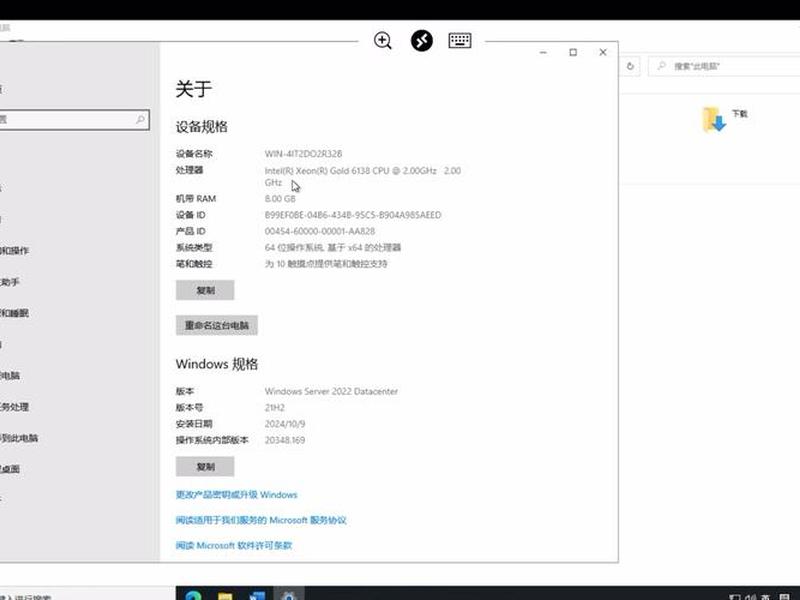Click 重命名这台电脑 button
800x600 pixels.
pyautogui.click(x=217, y=325)
